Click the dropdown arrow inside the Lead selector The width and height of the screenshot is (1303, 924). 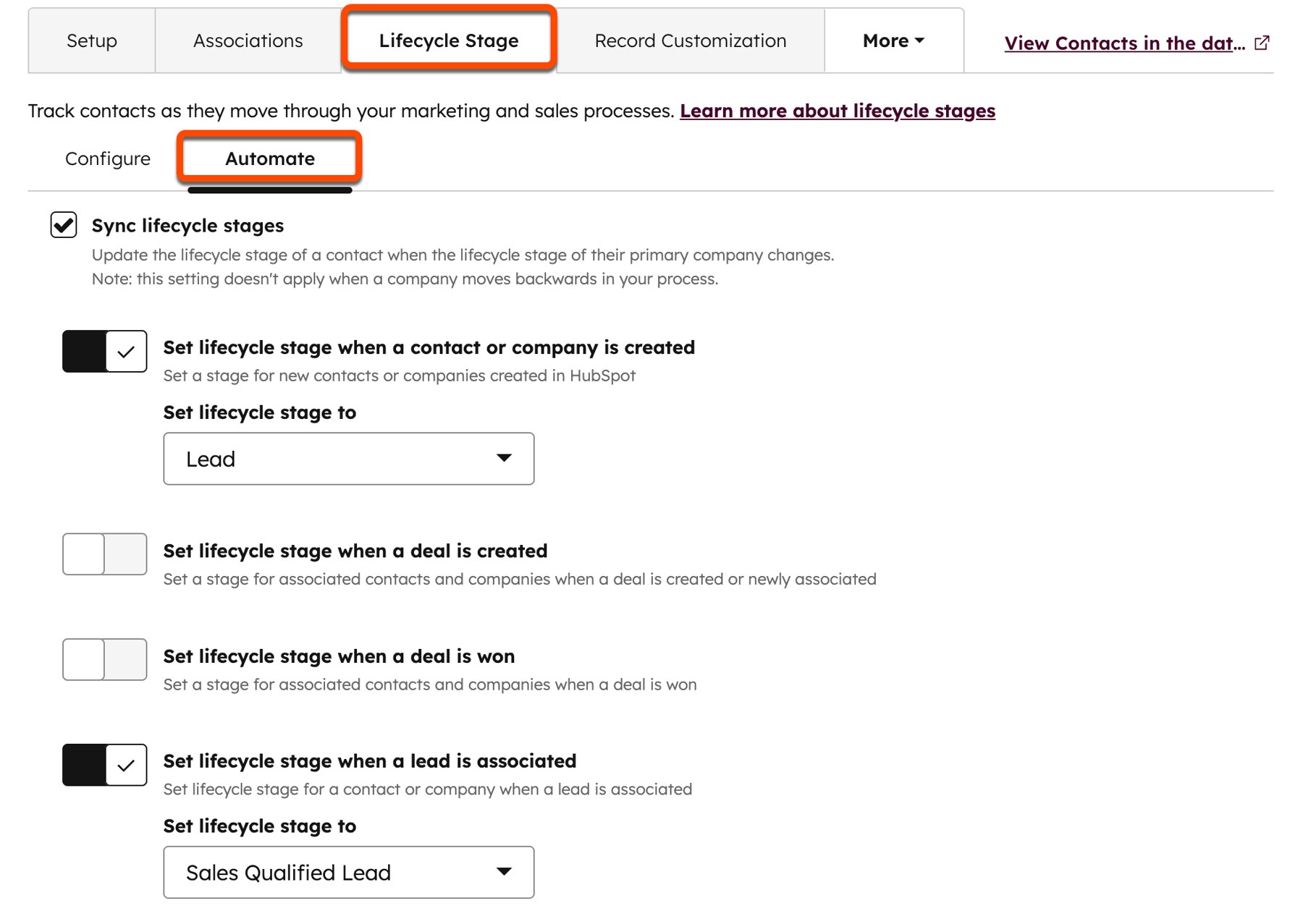click(505, 458)
